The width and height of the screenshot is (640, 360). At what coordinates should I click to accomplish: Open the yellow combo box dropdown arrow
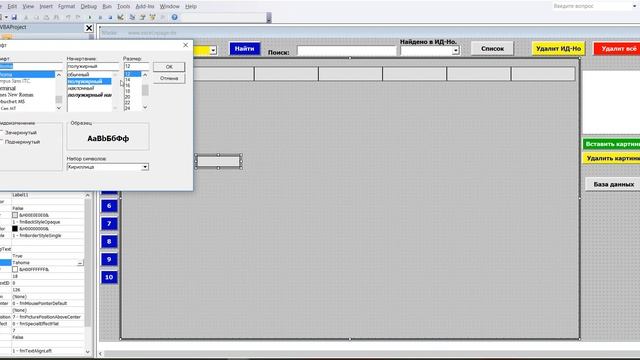click(213, 50)
